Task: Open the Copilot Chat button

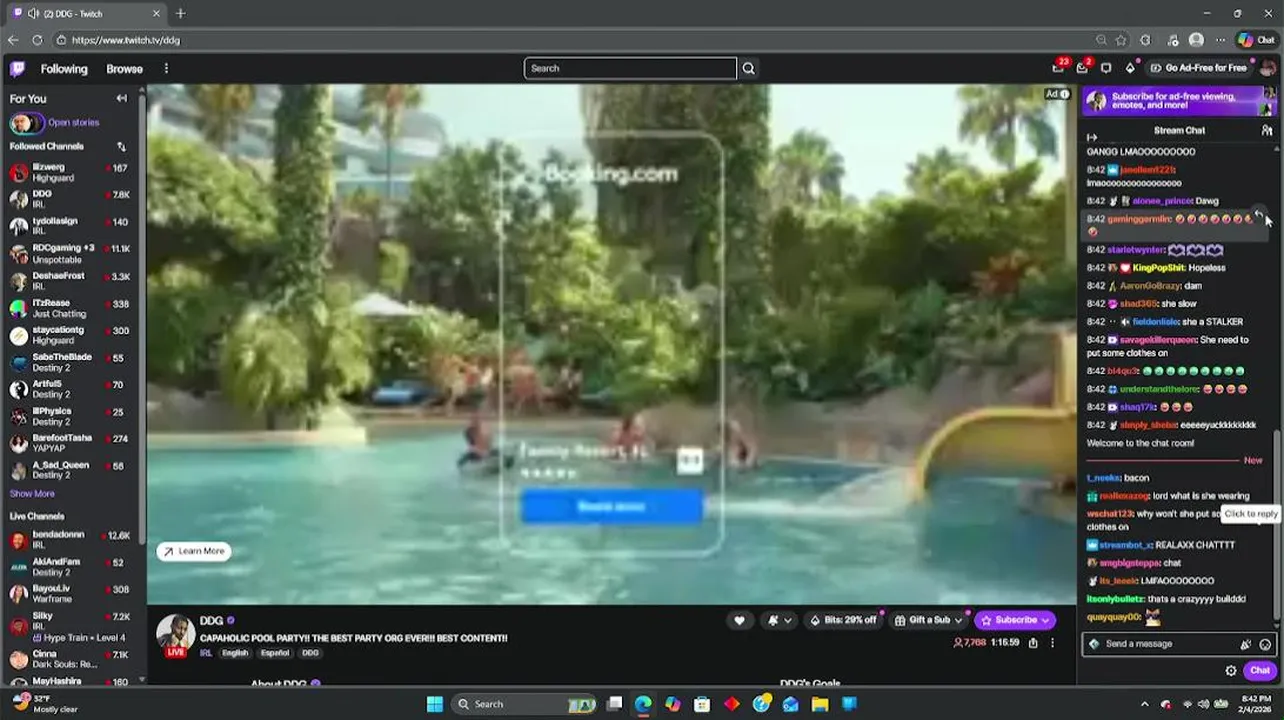Action: click(1256, 40)
